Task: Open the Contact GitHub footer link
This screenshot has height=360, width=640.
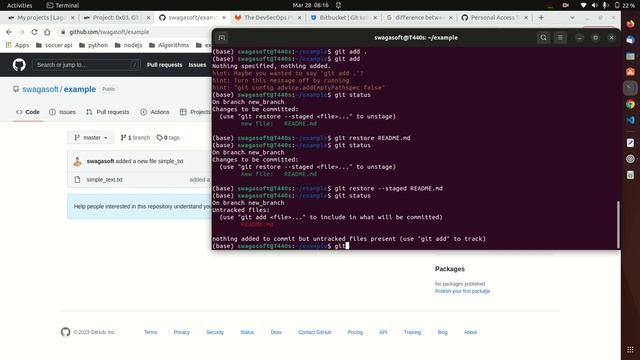Action: [x=315, y=332]
